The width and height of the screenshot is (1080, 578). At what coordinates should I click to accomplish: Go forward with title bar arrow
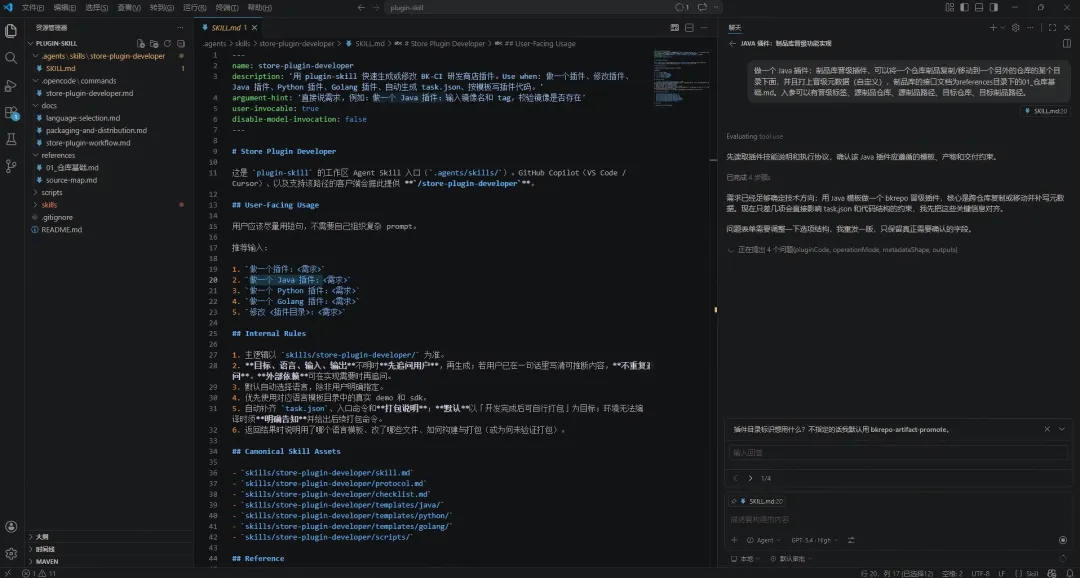pos(375,8)
